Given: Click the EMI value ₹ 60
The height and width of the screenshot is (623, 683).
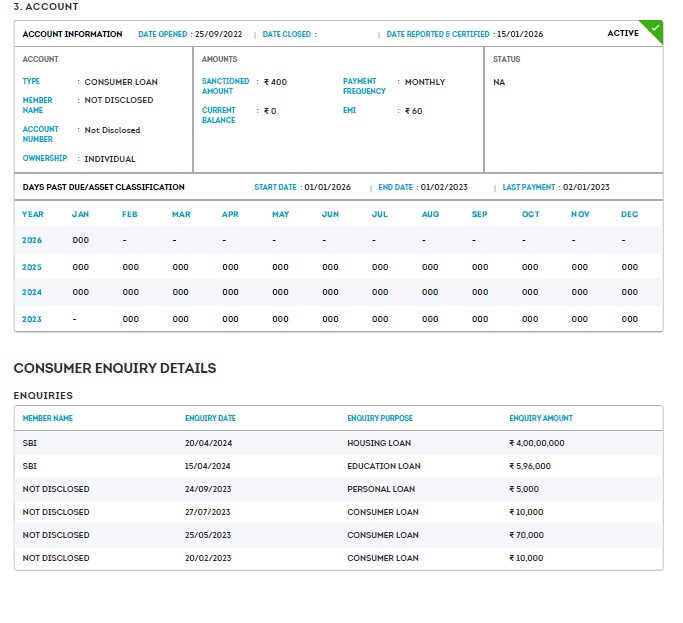Looking at the screenshot, I should coord(413,111).
